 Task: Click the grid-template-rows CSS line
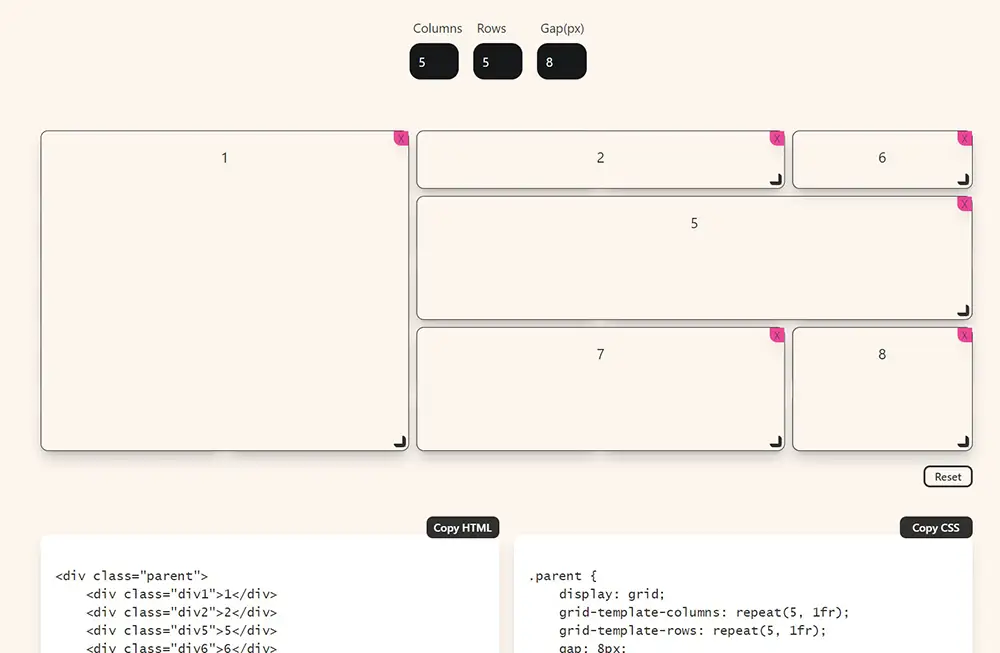(x=693, y=631)
